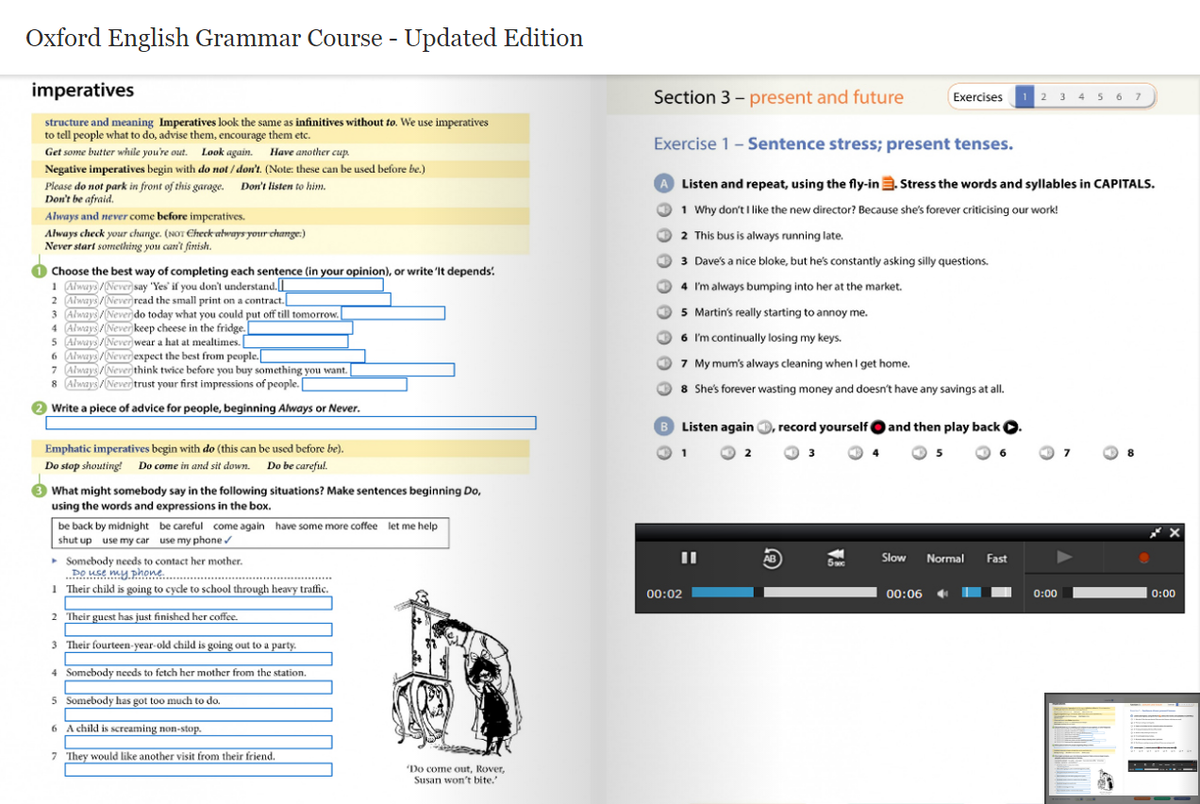The width and height of the screenshot is (1200, 804).
Task: Play speaker icon 5 in the Listen again row
Action: (920, 452)
